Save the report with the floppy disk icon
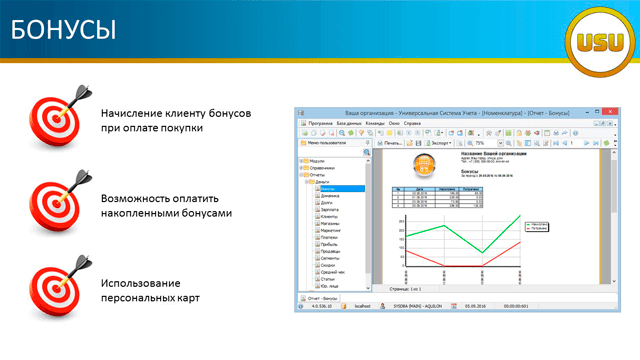 (x=418, y=143)
